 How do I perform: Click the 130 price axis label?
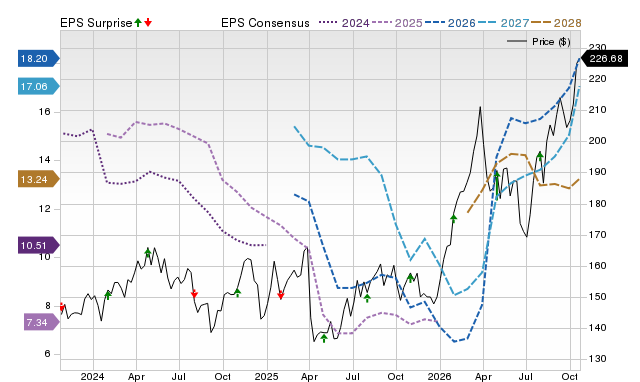pos(597,359)
